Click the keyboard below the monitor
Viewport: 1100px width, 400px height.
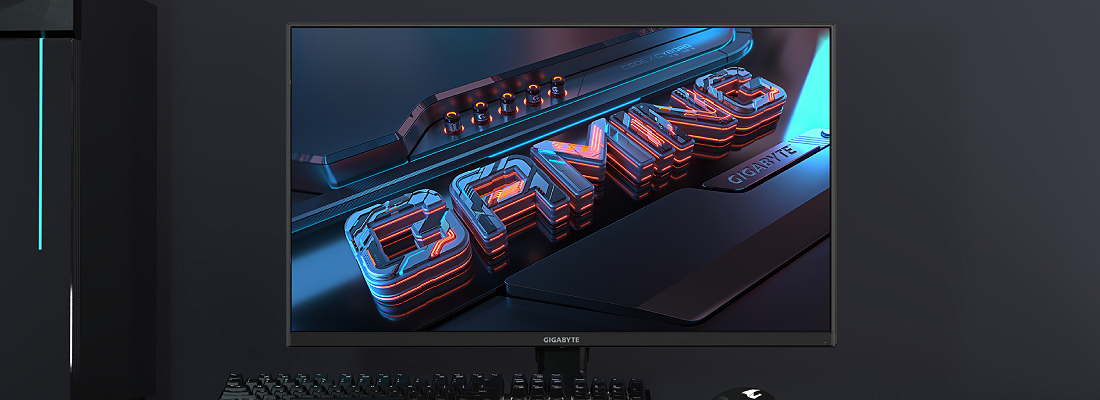click(430, 387)
